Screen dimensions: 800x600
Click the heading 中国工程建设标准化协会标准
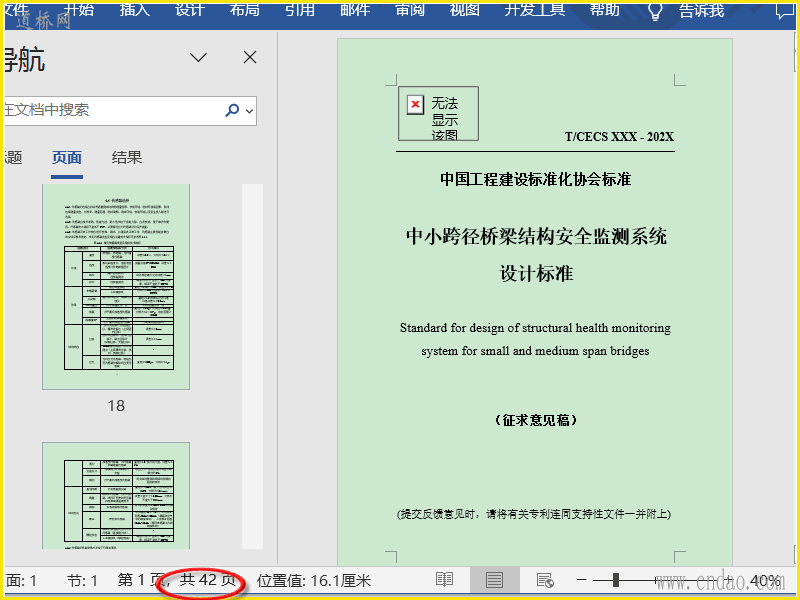[x=536, y=179]
